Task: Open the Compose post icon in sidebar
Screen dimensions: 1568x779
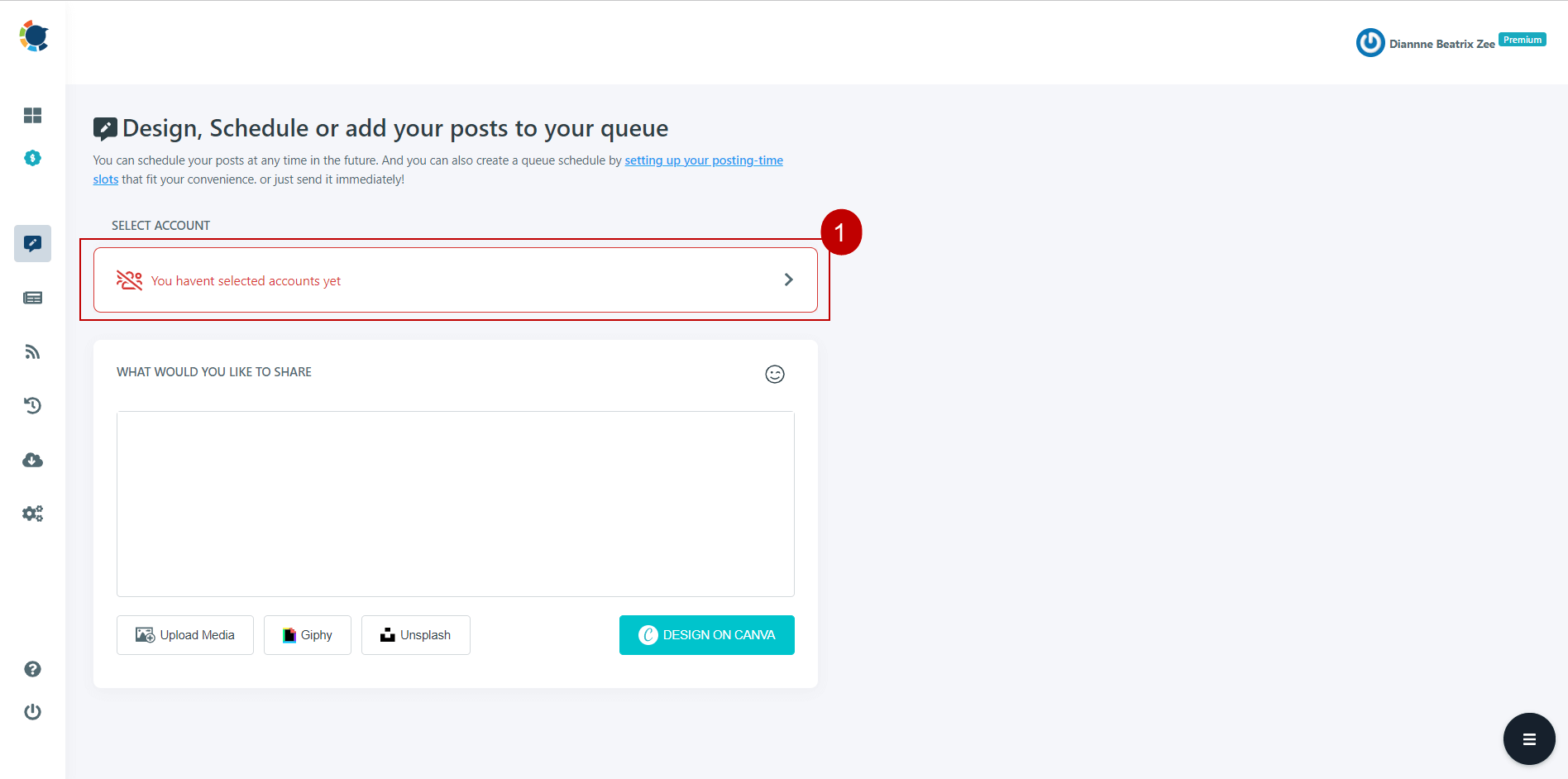Action: point(32,243)
